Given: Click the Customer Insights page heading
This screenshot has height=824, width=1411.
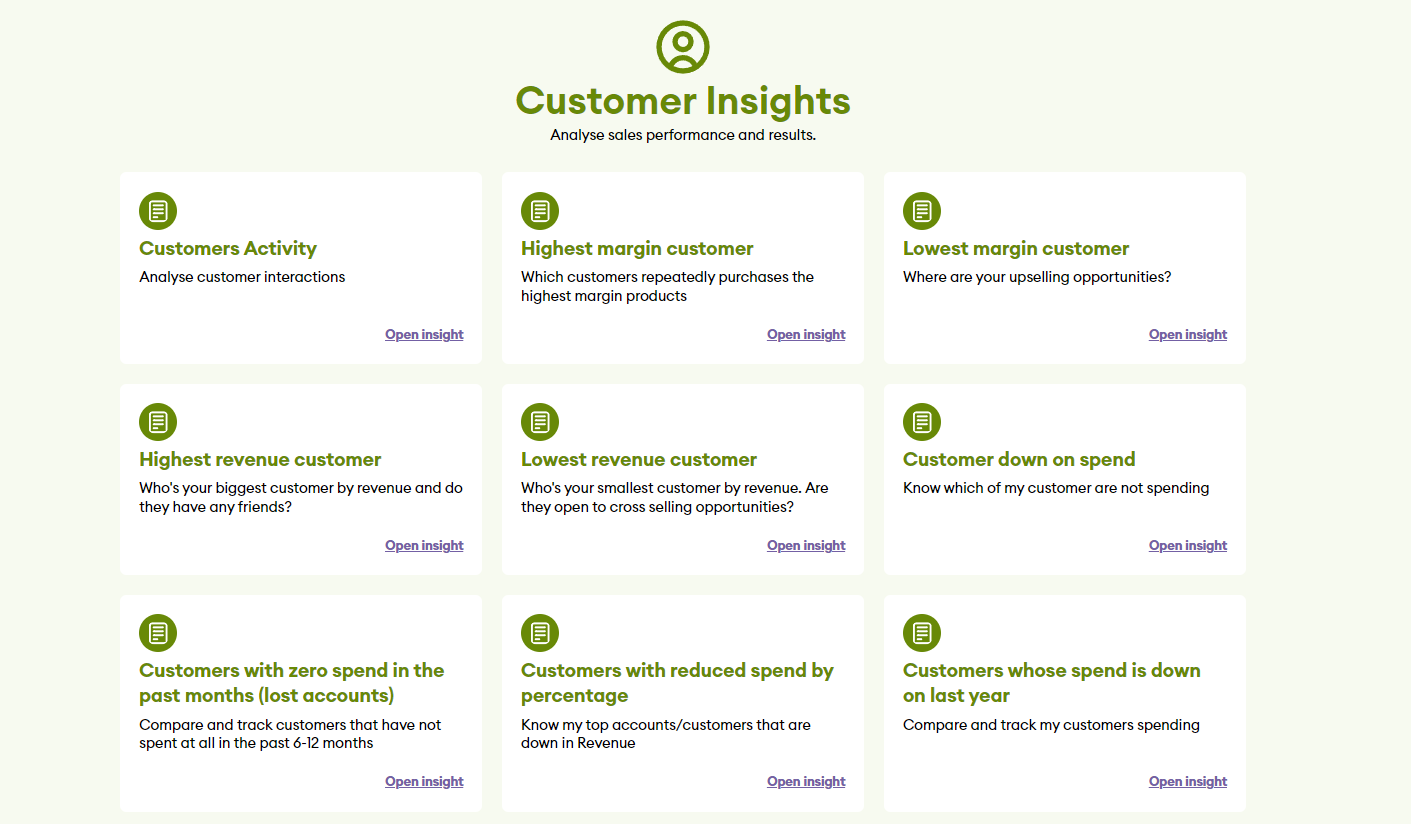Looking at the screenshot, I should tap(683, 101).
